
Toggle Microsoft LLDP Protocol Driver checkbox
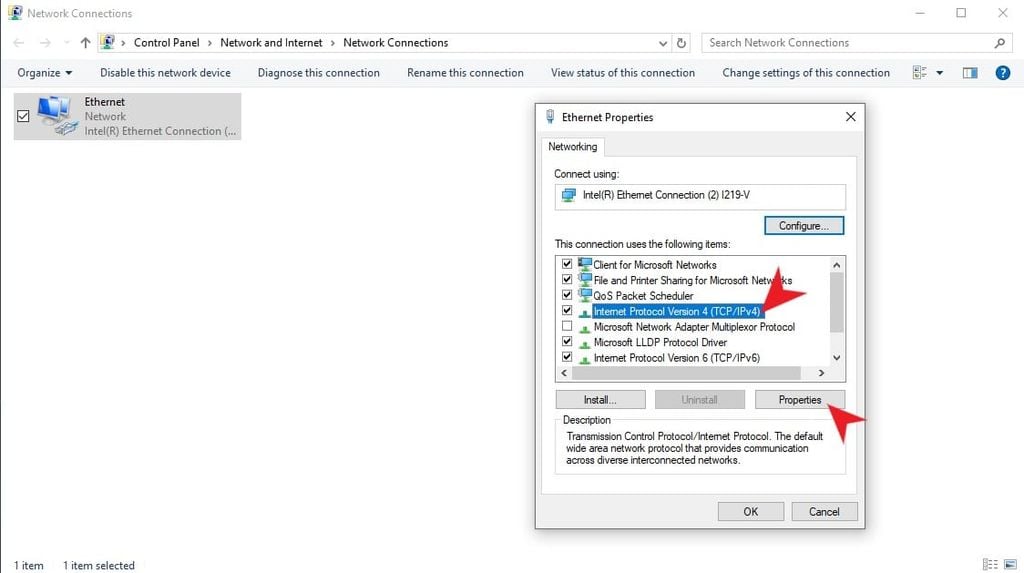[567, 342]
